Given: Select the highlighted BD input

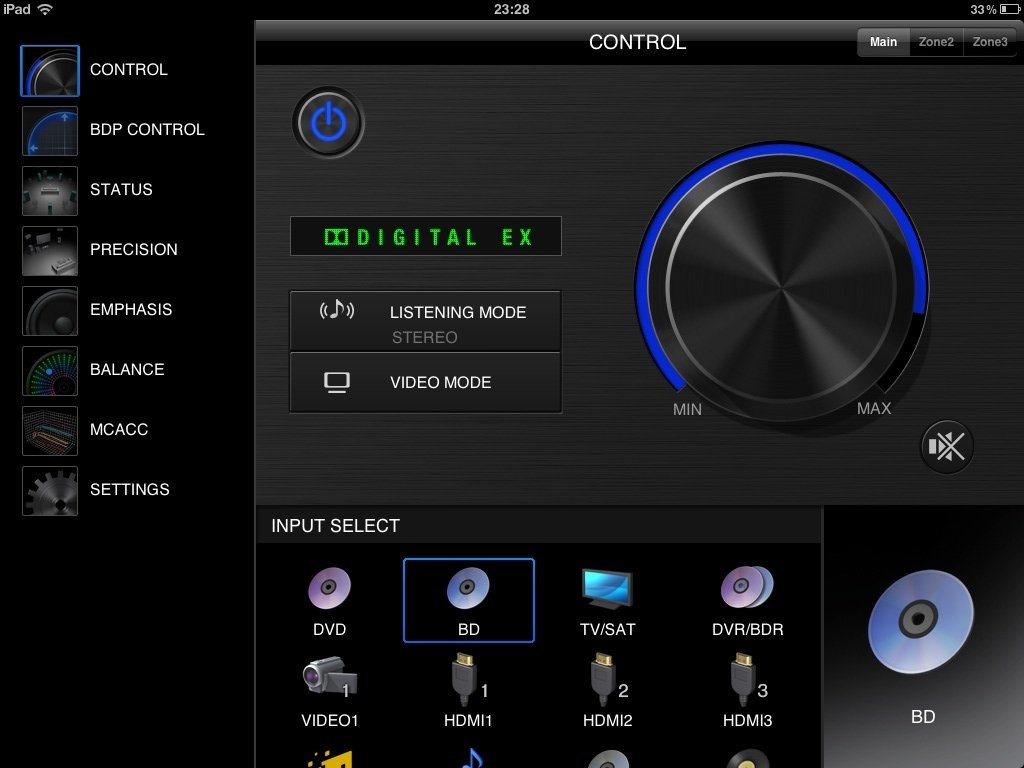Looking at the screenshot, I should 468,599.
